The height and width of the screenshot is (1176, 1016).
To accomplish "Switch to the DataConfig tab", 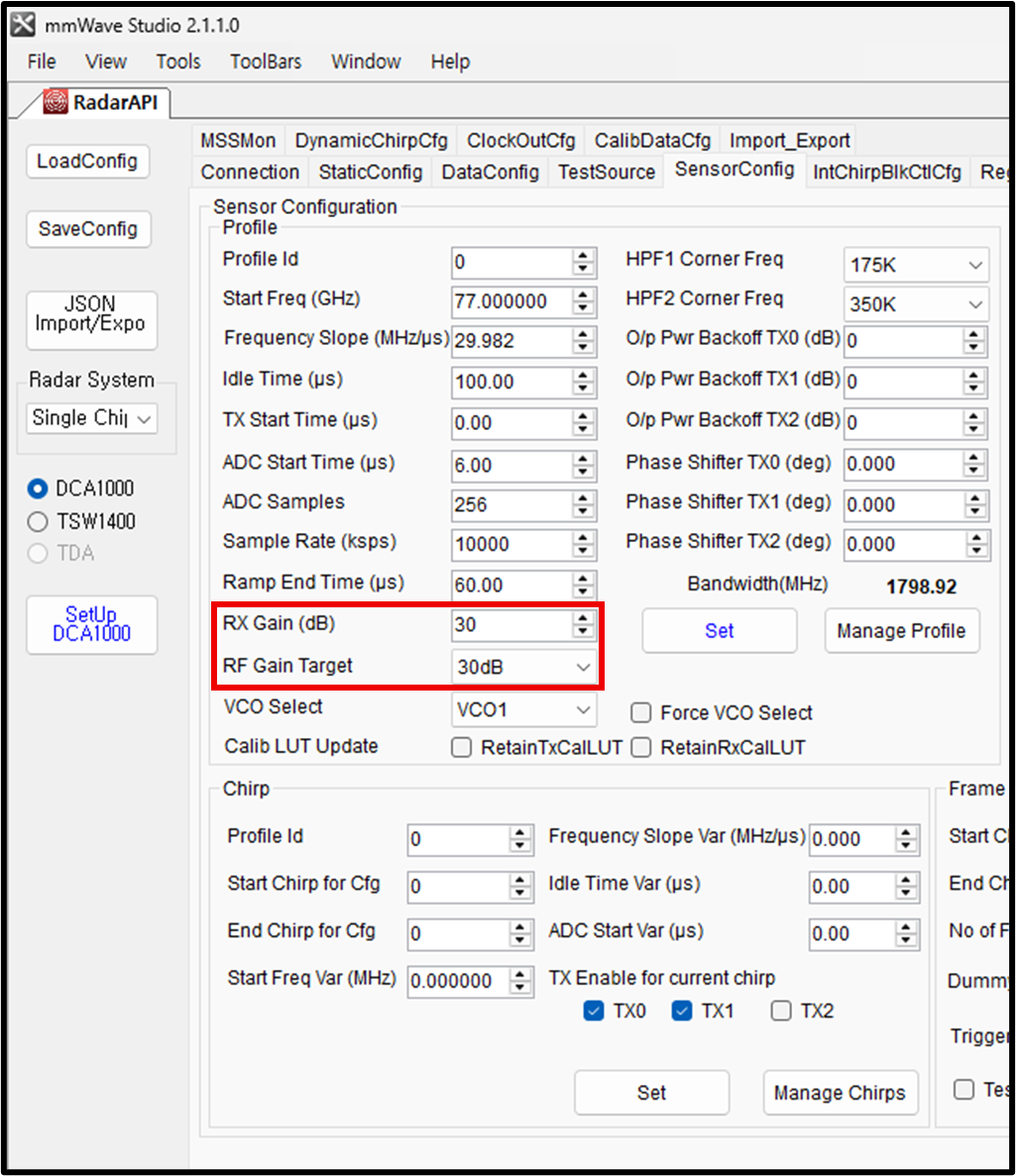I will [490, 172].
